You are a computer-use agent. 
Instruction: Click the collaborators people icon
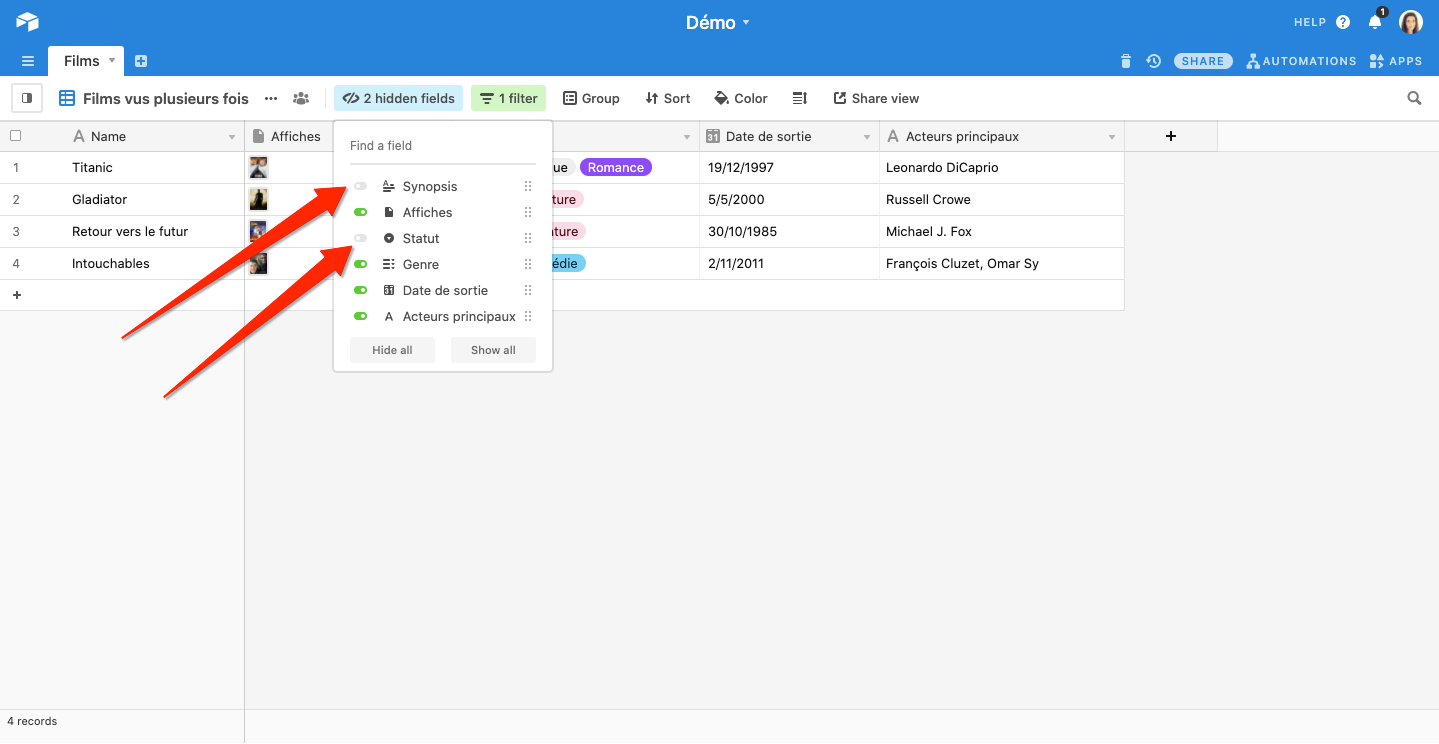pyautogui.click(x=301, y=98)
